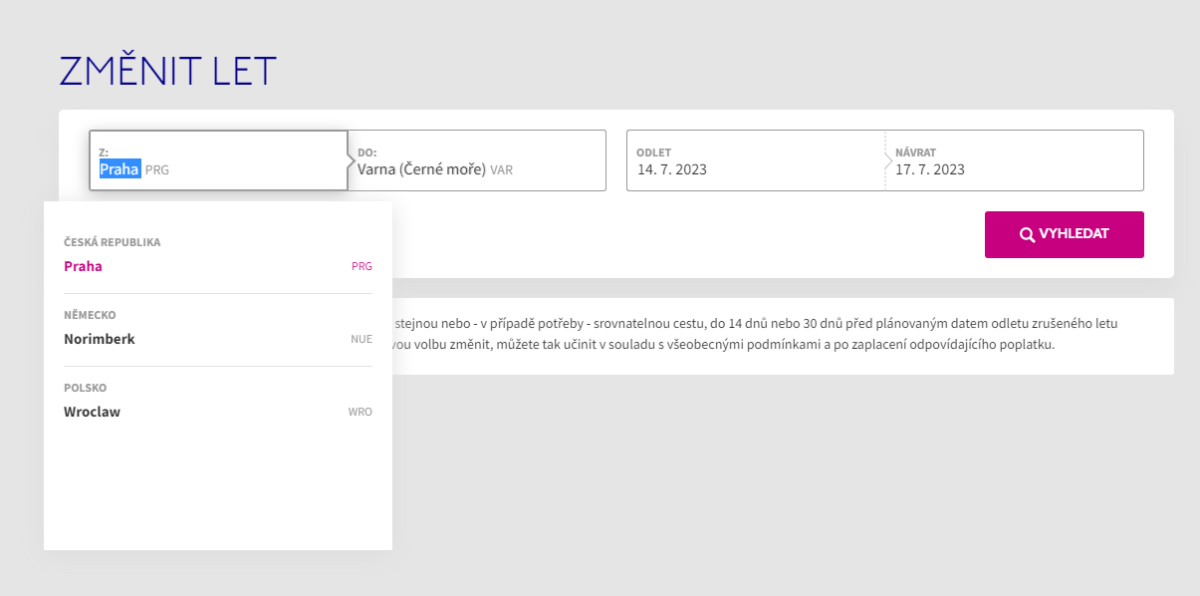Click the arrow between Z and DO fields

click(x=350, y=160)
